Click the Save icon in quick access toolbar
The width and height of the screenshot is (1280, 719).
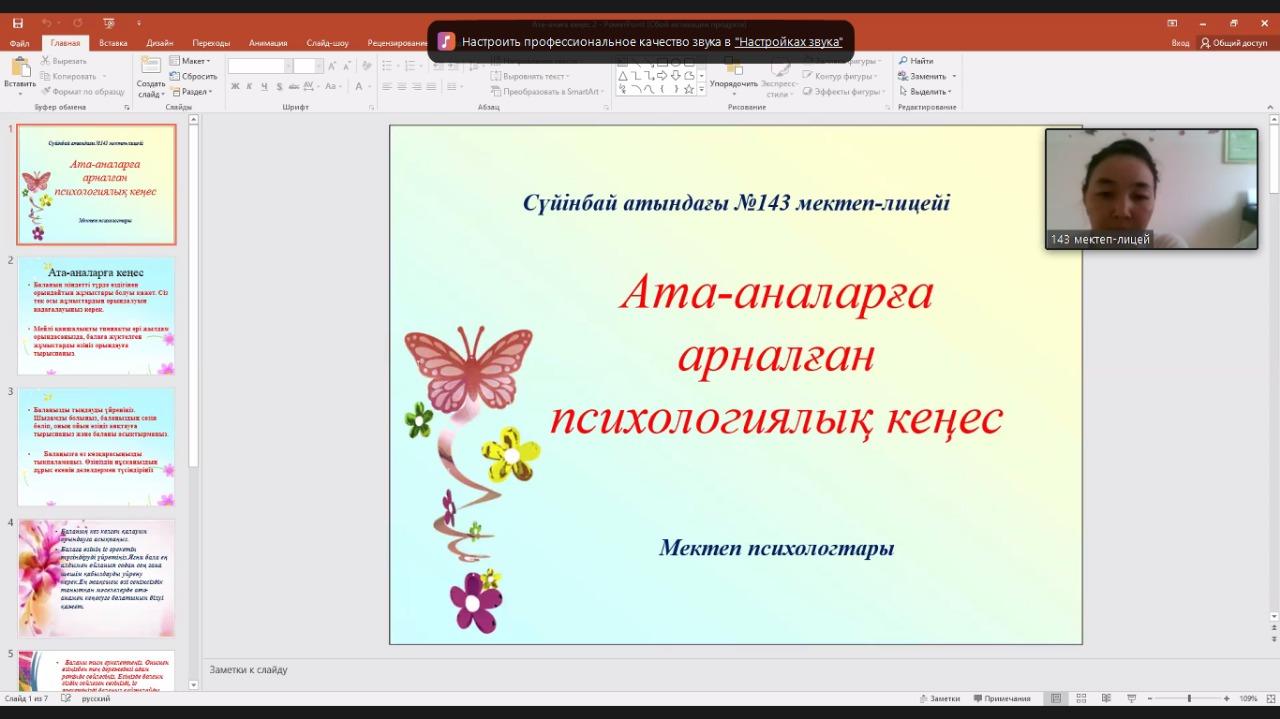18,23
